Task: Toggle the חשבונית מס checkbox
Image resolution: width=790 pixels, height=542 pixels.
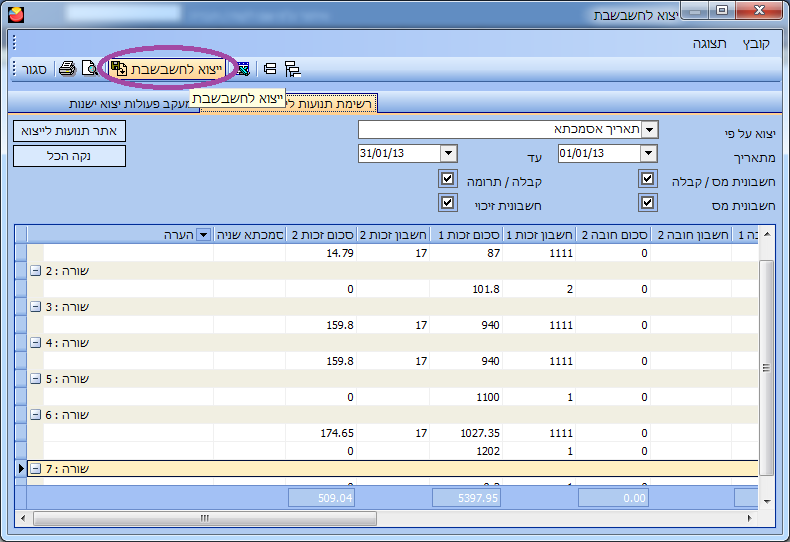Action: tap(648, 203)
